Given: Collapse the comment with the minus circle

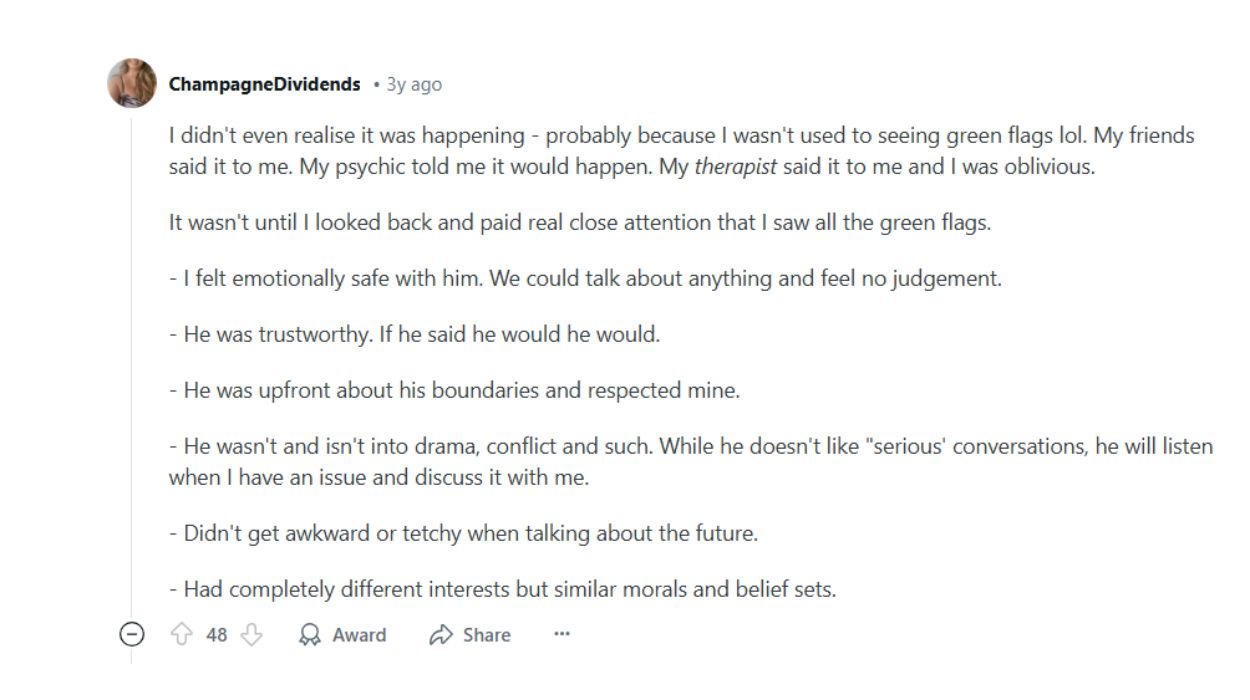Looking at the screenshot, I should coord(132,635).
